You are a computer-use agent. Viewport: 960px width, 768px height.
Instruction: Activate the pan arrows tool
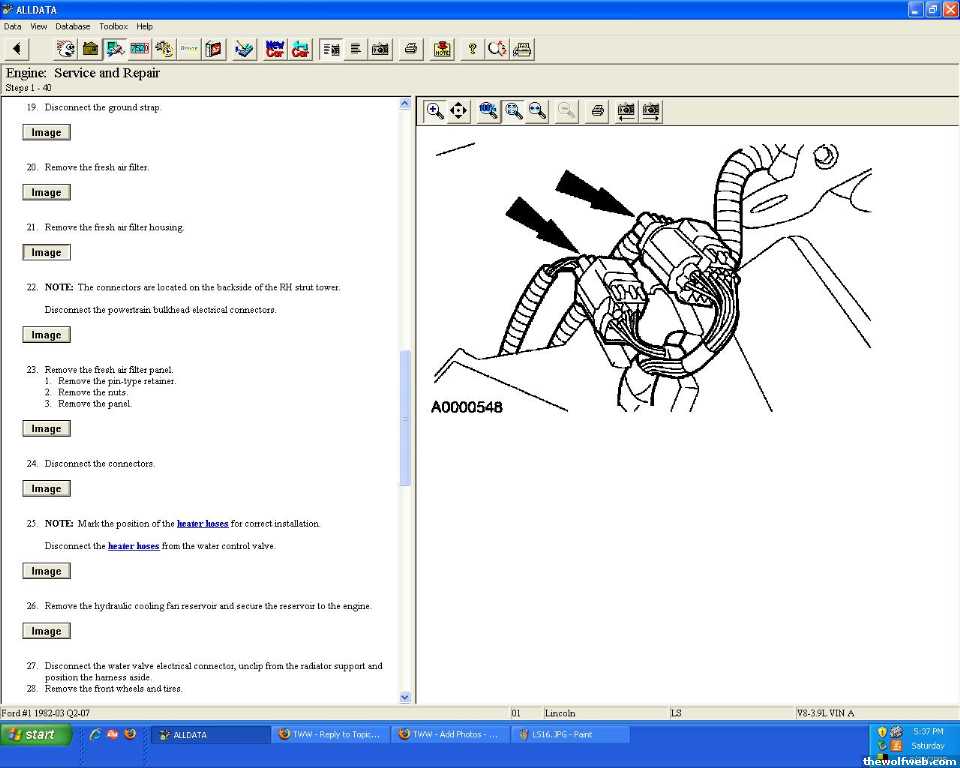(x=459, y=111)
